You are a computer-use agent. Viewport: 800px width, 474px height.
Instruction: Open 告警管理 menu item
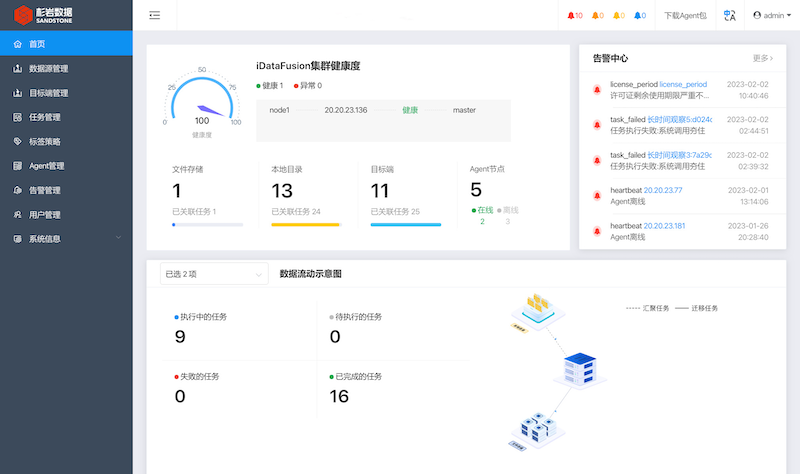[66, 190]
